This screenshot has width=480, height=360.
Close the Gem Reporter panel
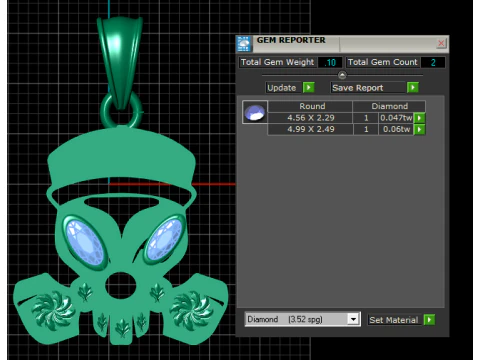pos(441,43)
